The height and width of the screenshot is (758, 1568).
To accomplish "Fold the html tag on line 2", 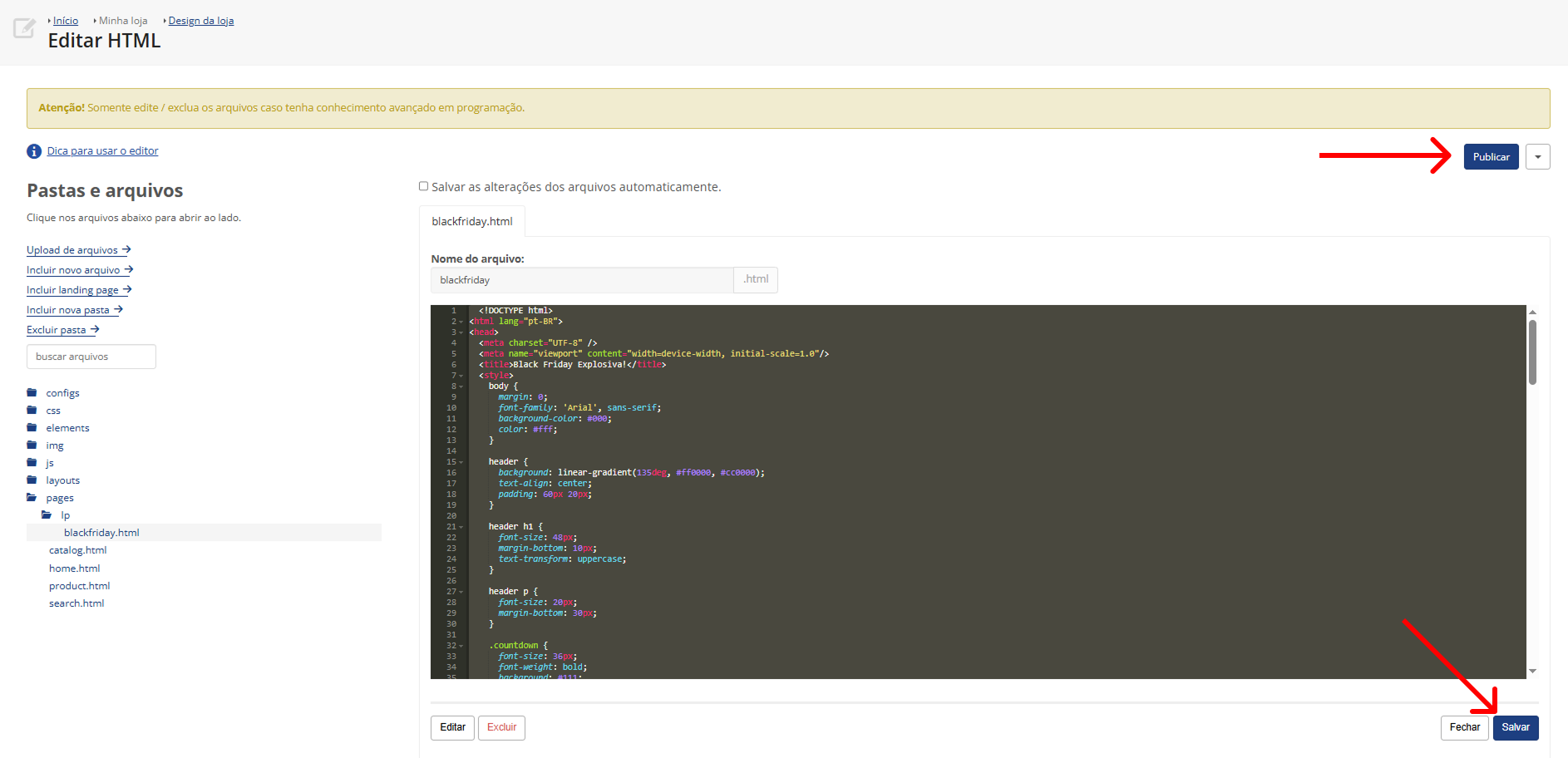I will (x=461, y=322).
